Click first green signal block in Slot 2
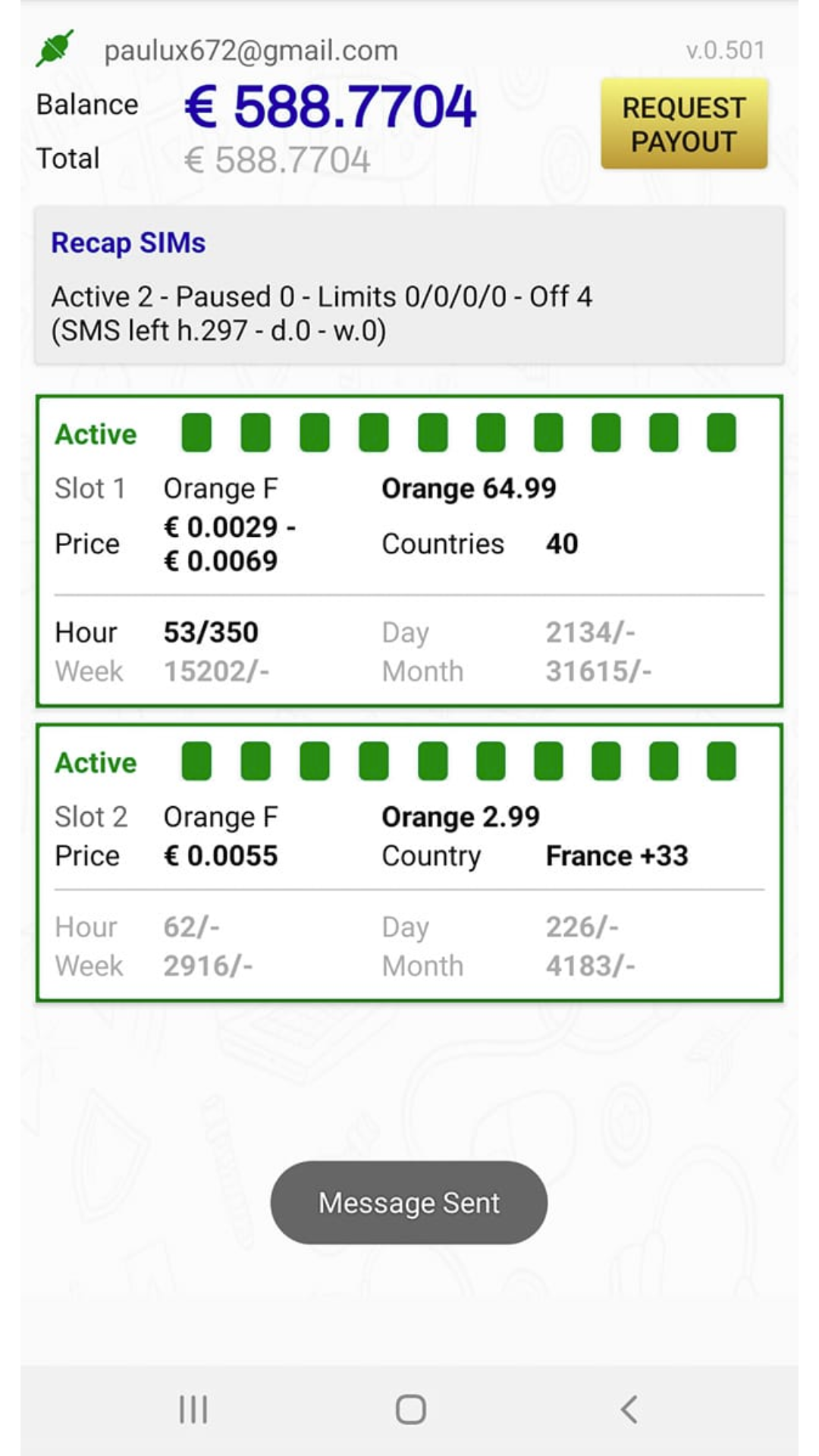This screenshot has width=819, height=1456. 196,761
